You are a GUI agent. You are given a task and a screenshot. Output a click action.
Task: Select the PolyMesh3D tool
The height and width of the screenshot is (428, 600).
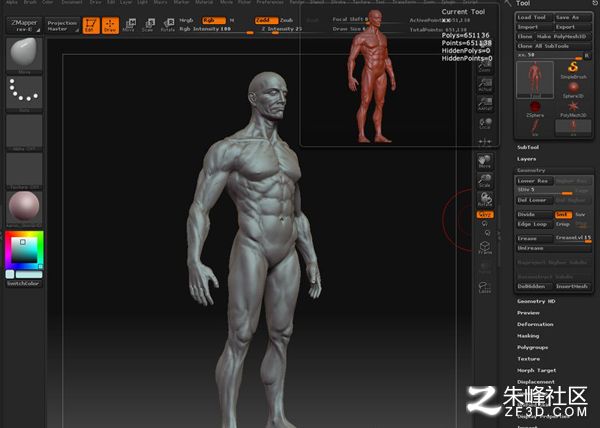(573, 109)
